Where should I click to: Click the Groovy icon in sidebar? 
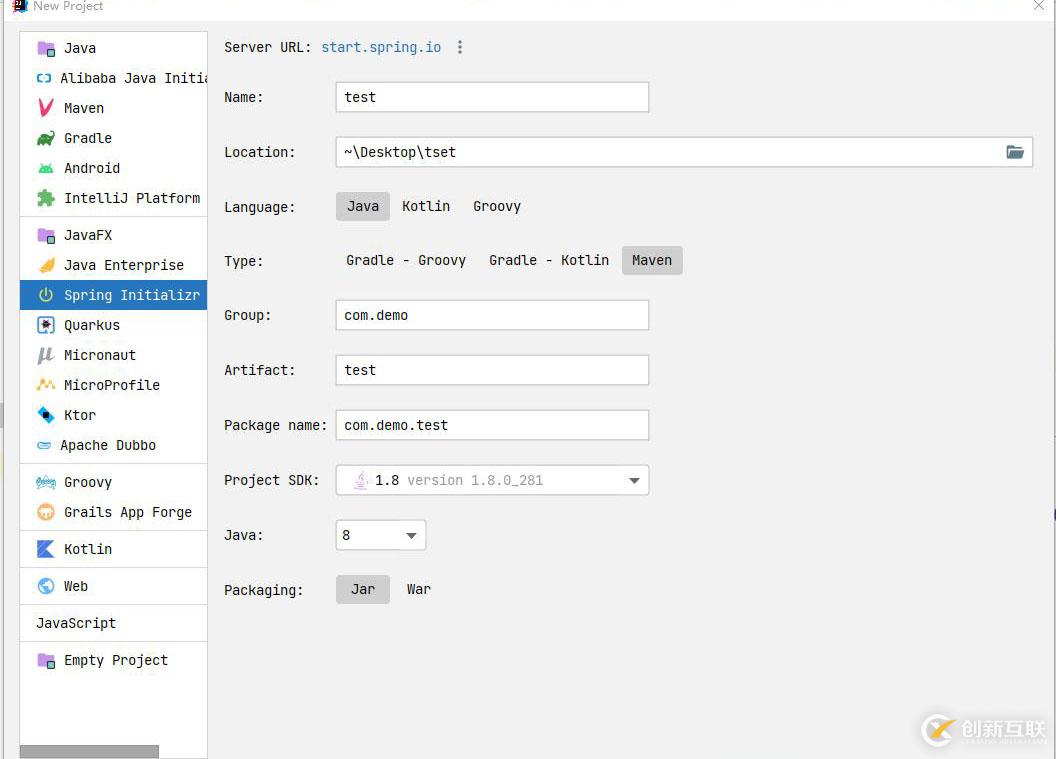click(x=46, y=482)
